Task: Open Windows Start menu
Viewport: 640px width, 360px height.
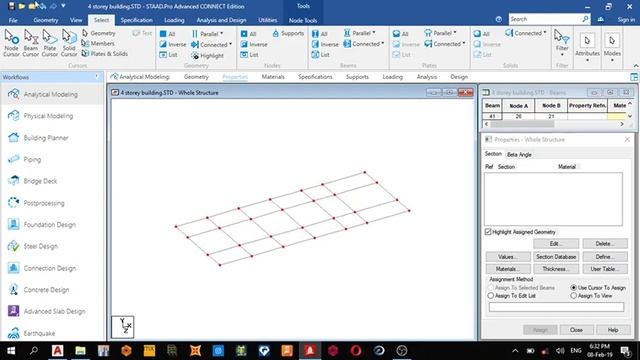Action: click(11, 351)
